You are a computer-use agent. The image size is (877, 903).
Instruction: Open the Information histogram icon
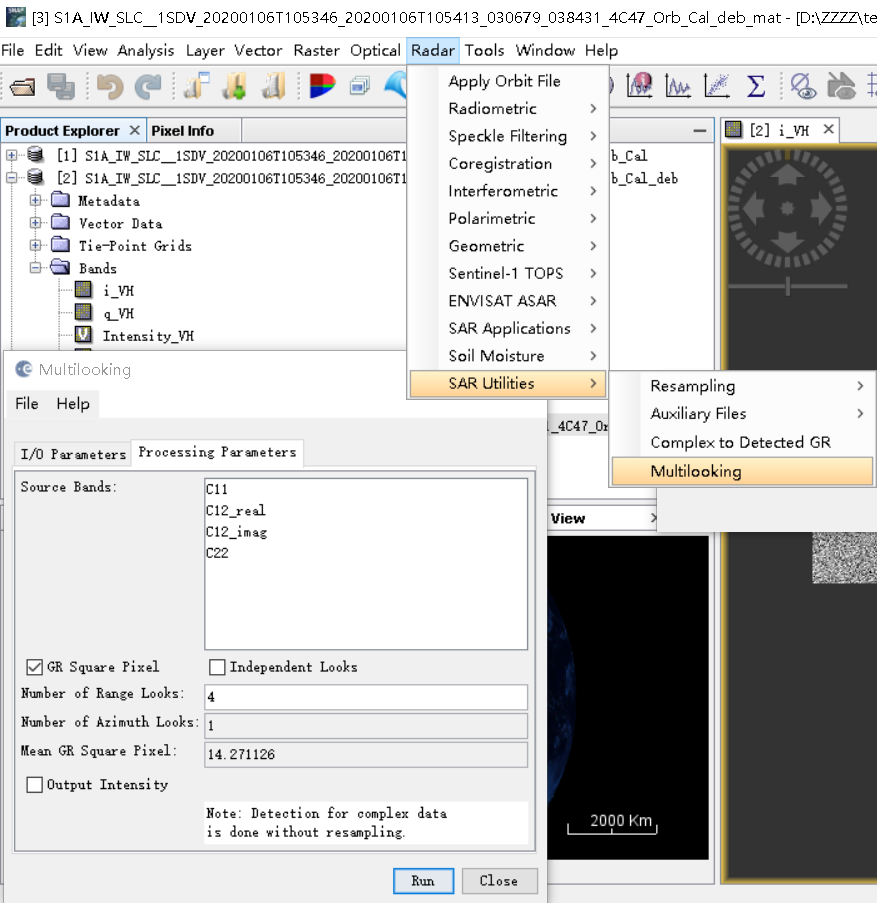(640, 85)
